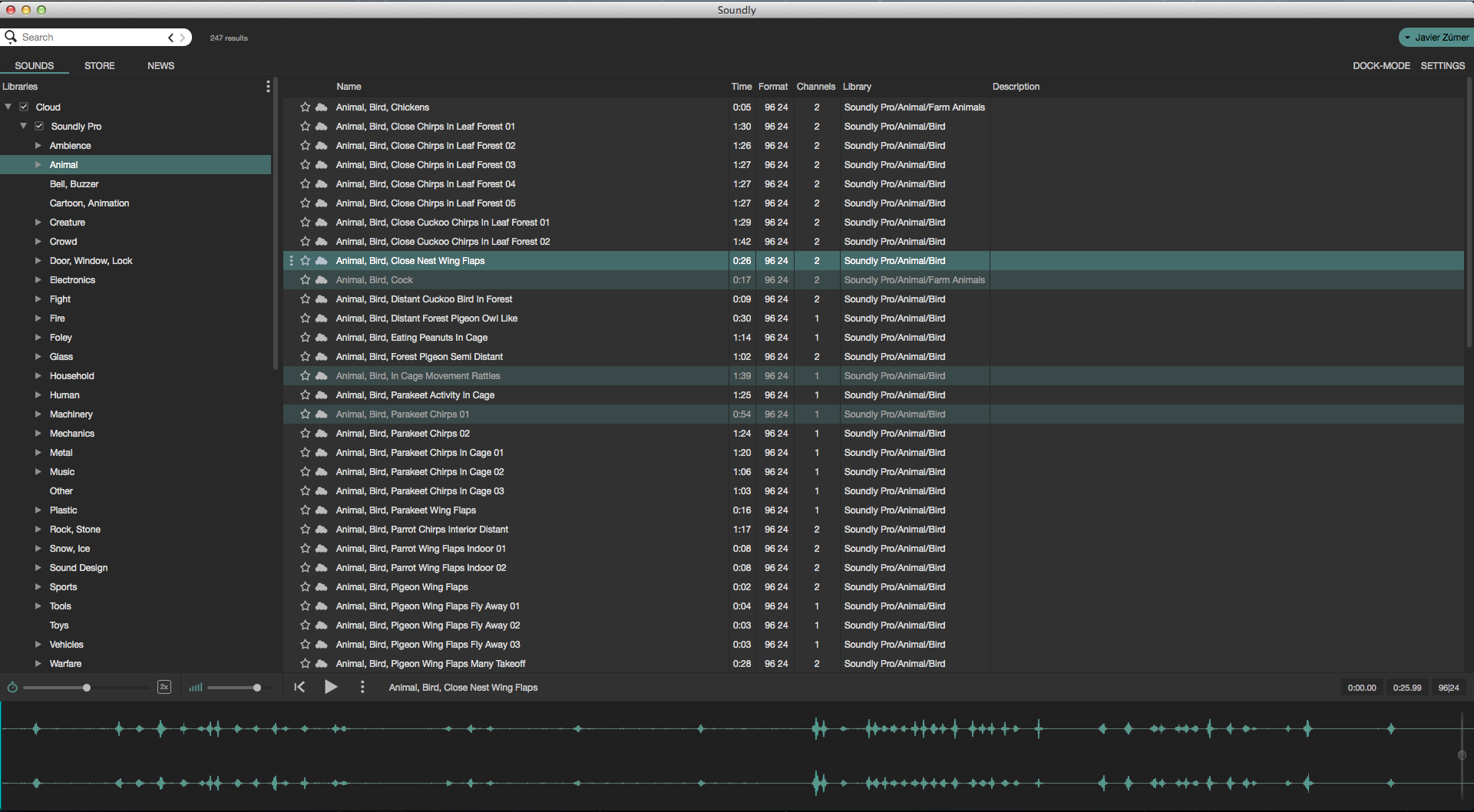
Task: Expand the Creature category
Action: point(38,223)
